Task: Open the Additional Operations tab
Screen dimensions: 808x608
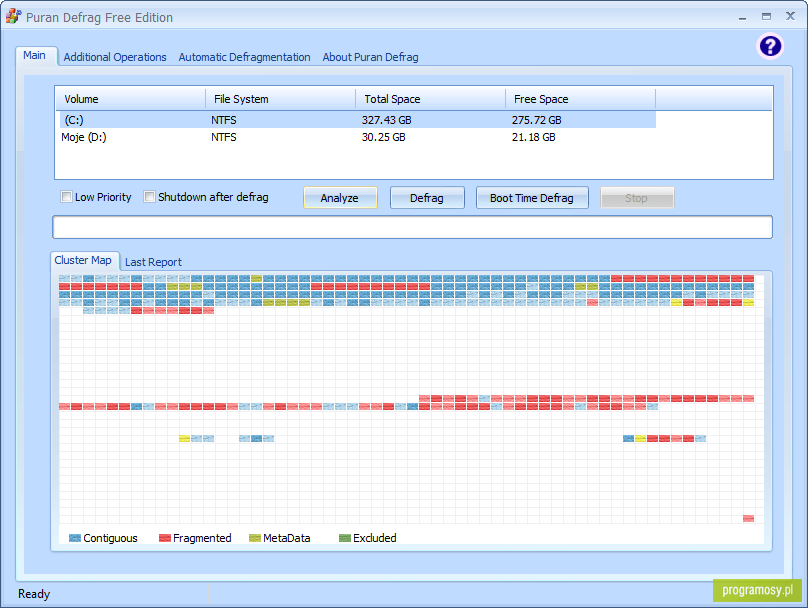Action: (115, 57)
